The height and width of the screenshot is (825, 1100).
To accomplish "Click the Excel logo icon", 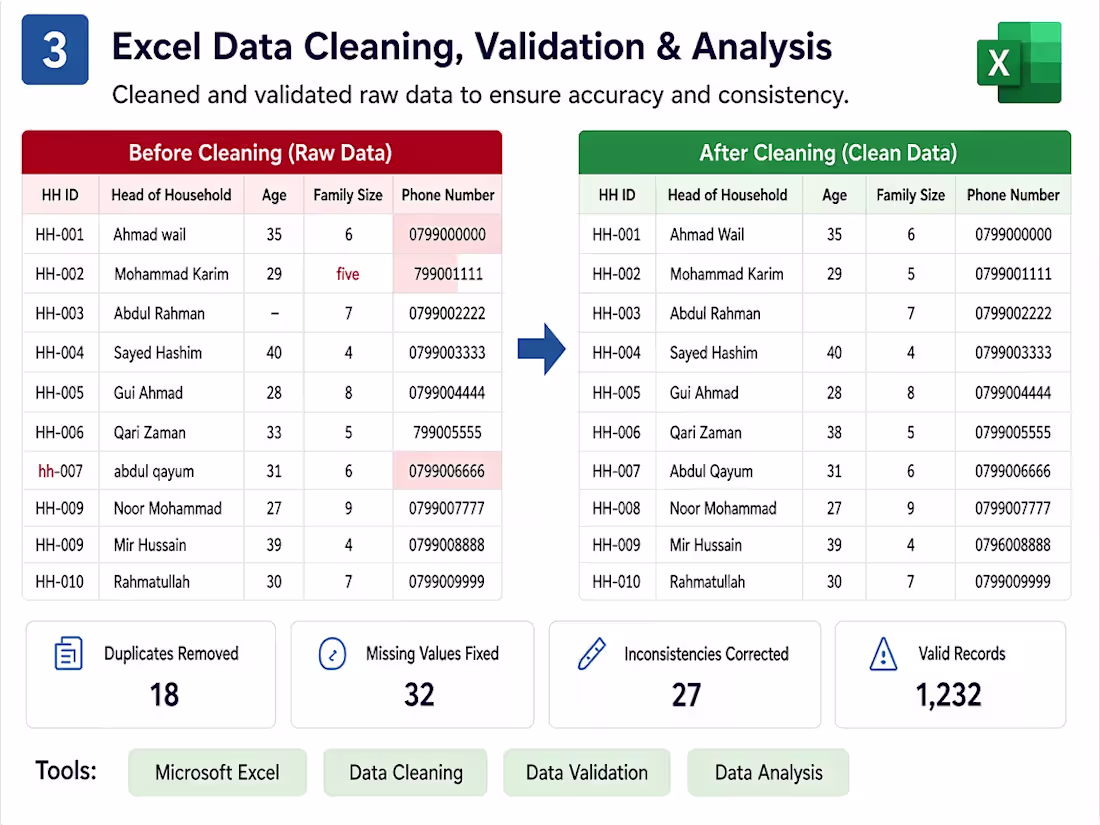I will point(1019,62).
